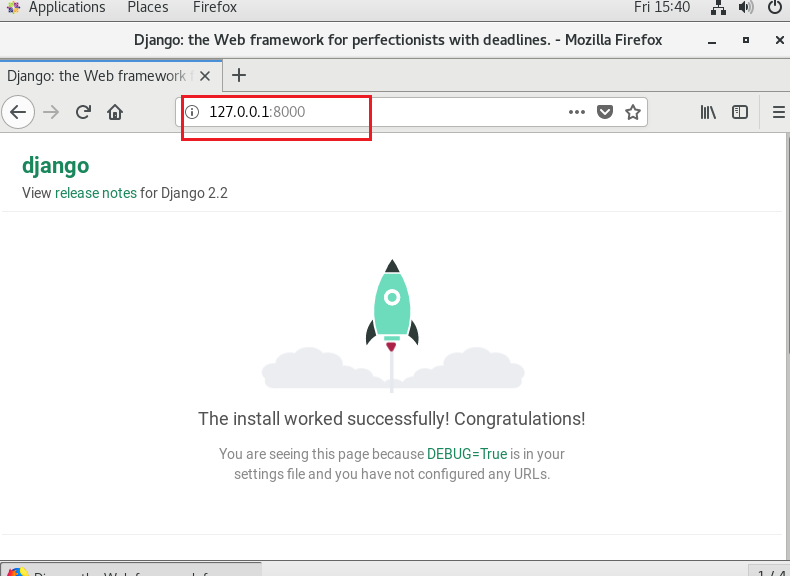Open the Firefox hamburger menu
This screenshot has height=576, width=790.
(x=778, y=112)
